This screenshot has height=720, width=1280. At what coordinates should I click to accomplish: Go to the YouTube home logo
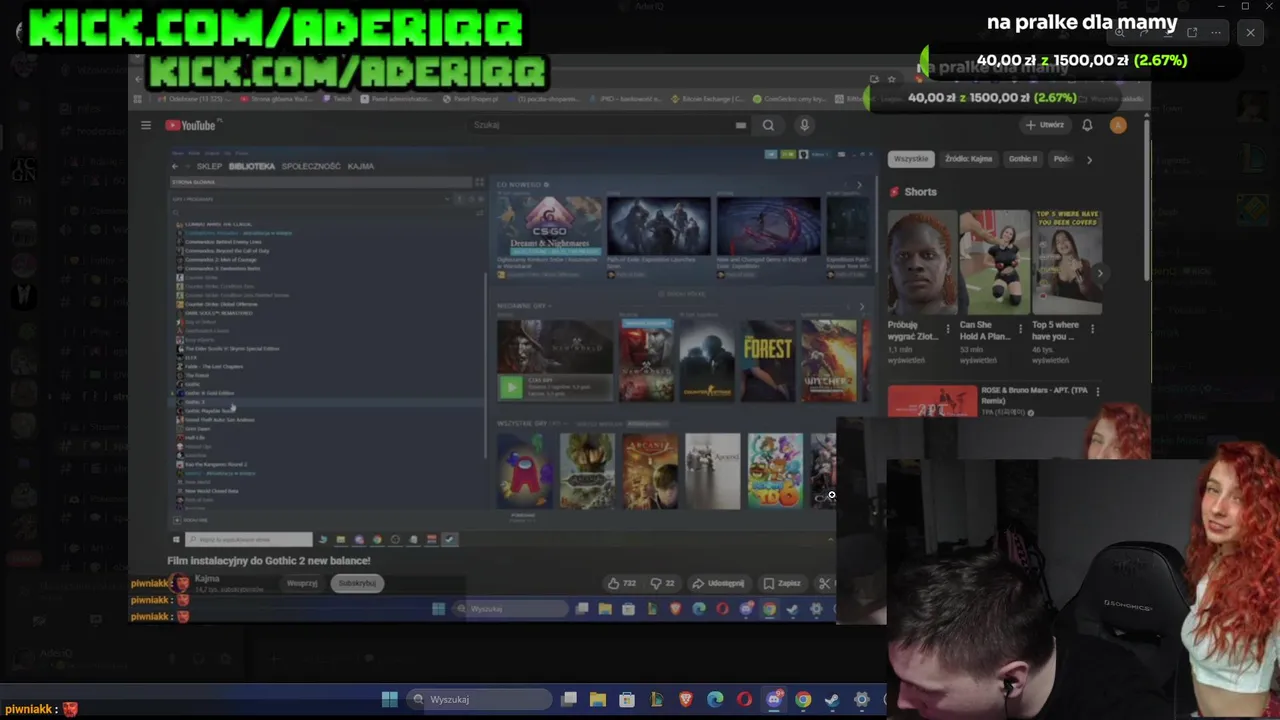tap(190, 125)
